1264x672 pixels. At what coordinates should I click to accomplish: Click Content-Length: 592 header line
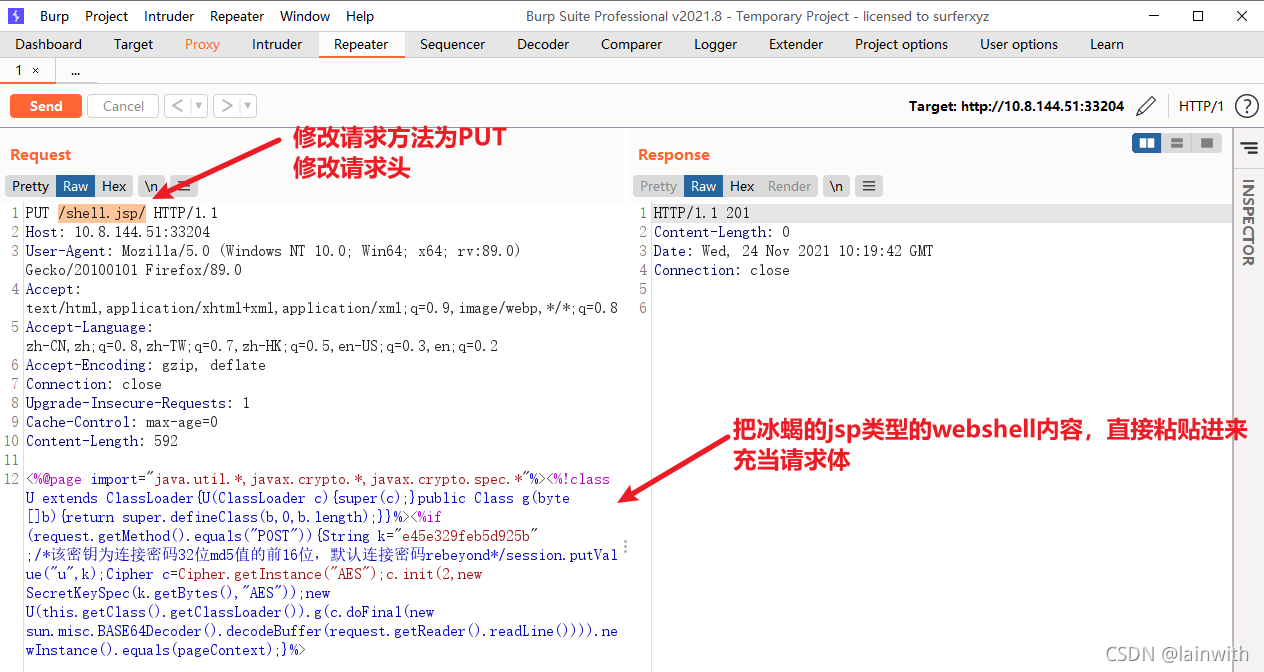102,441
